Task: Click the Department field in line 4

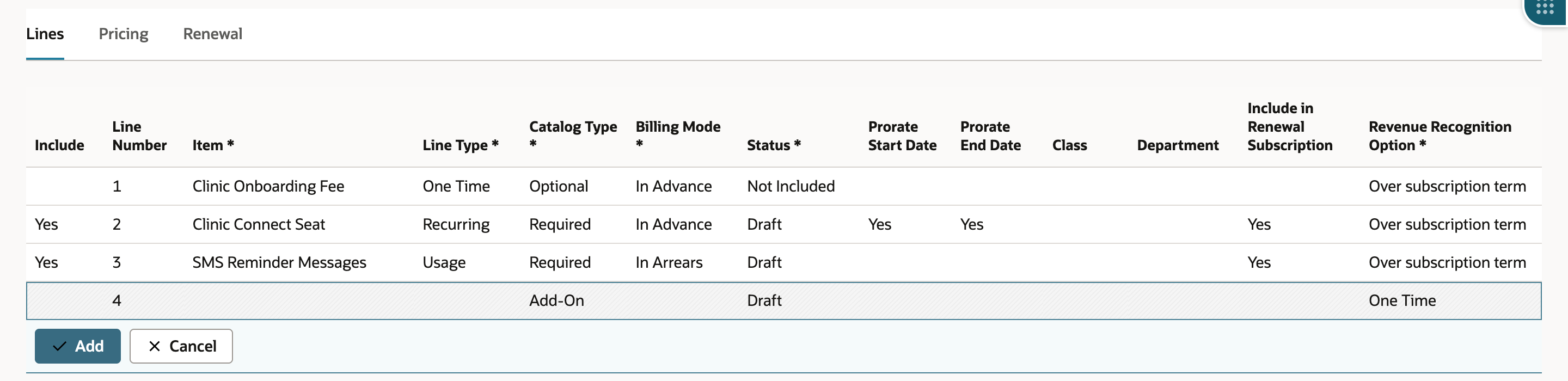Action: tap(1184, 300)
